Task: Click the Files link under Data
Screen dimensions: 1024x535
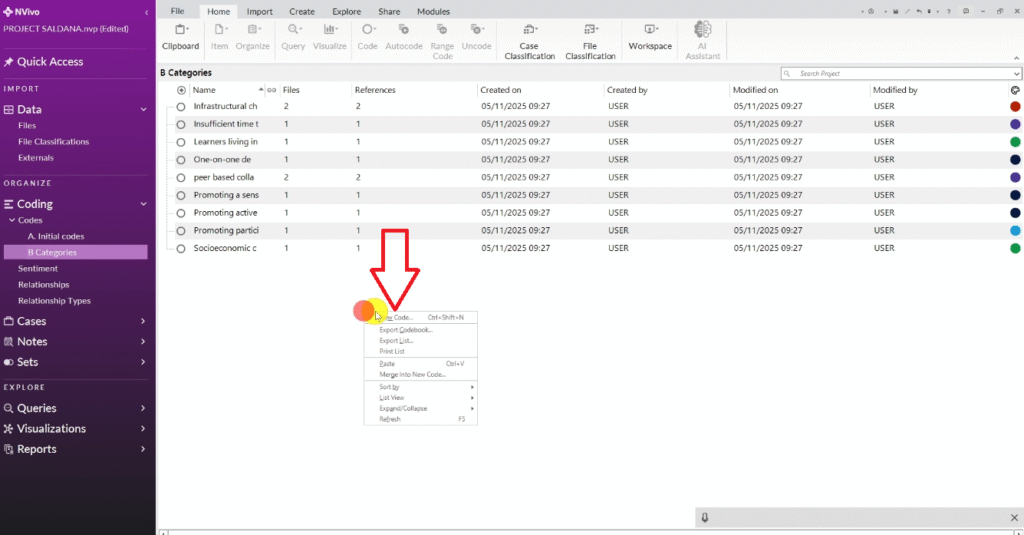Action: click(27, 126)
